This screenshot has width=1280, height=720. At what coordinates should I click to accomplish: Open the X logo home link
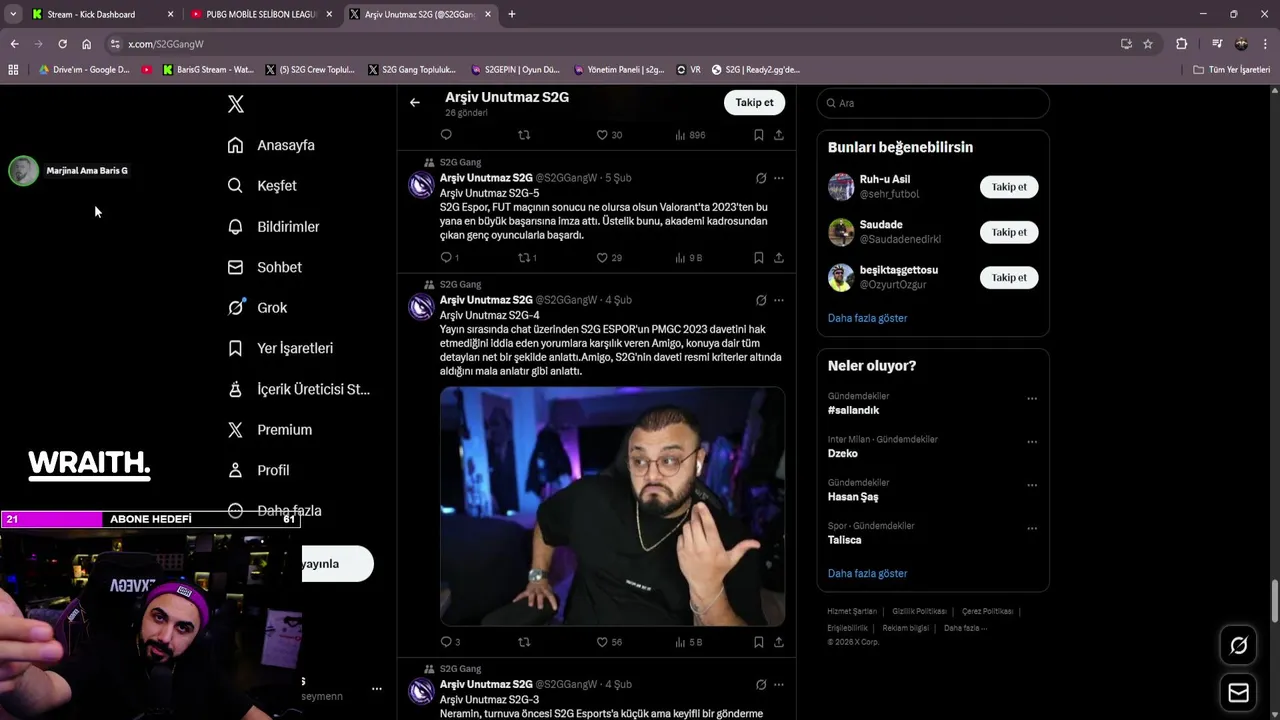tap(236, 104)
